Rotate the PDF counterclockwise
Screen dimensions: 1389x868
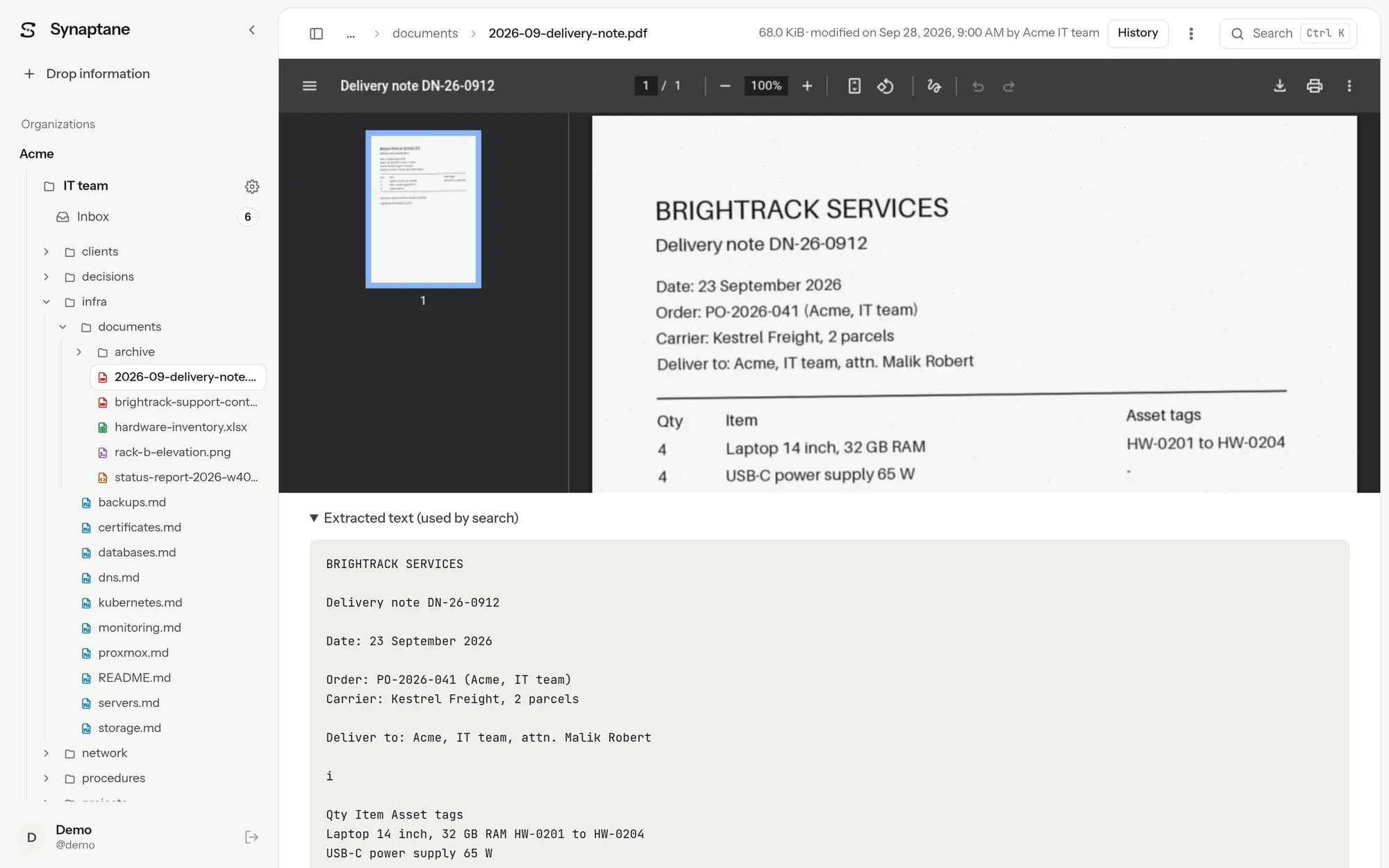(885, 85)
